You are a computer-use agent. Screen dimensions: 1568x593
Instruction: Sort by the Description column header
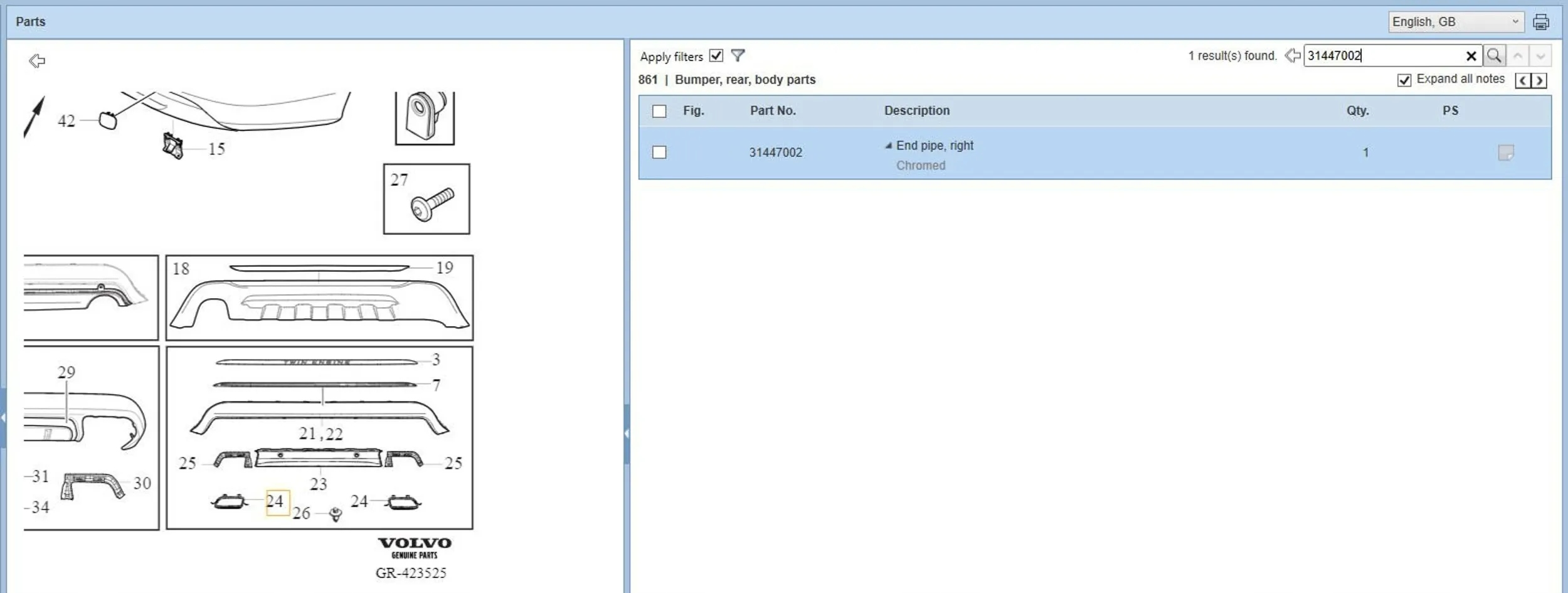click(x=917, y=110)
